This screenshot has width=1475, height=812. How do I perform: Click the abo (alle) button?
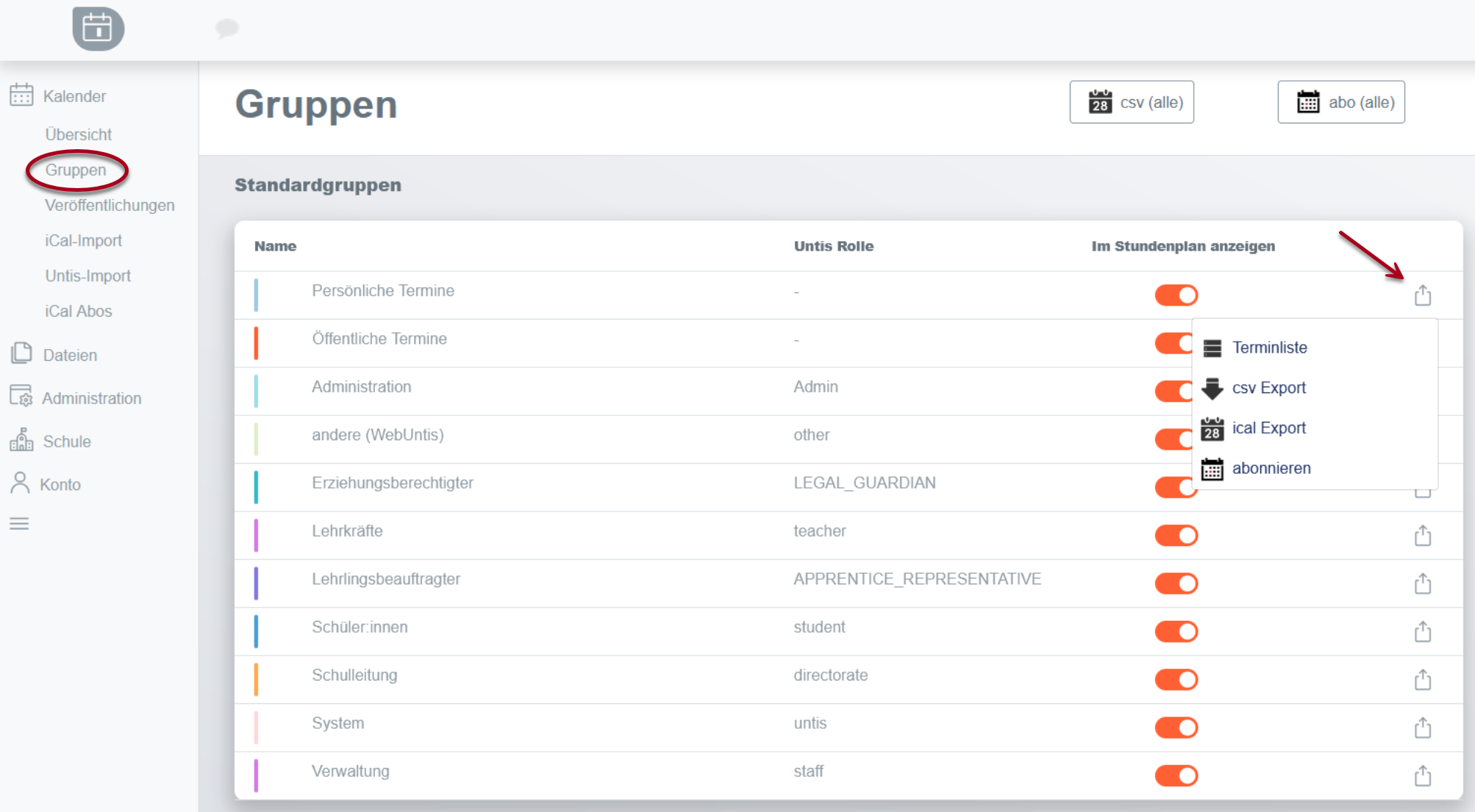1341,102
